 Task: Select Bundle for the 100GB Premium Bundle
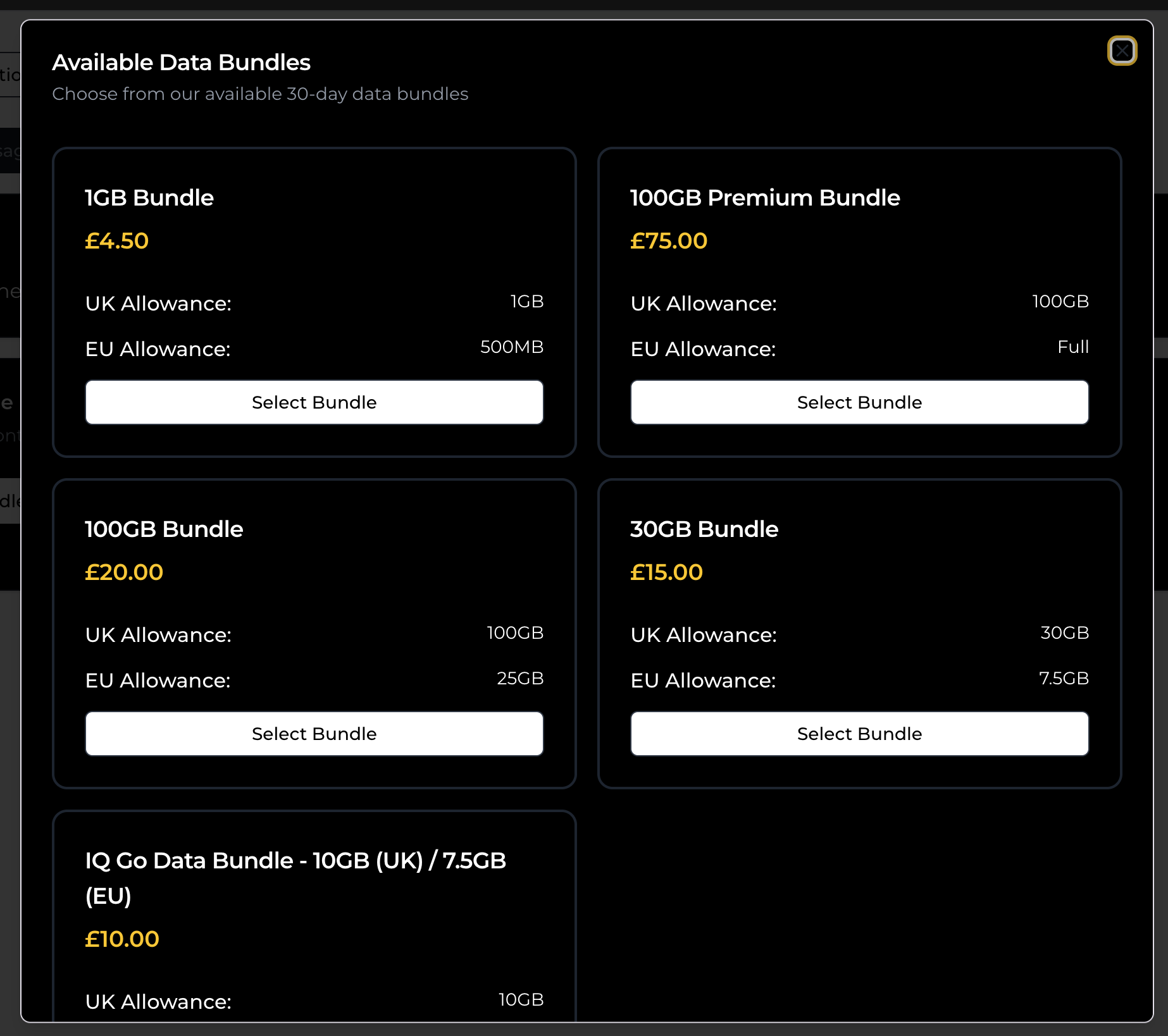859,402
